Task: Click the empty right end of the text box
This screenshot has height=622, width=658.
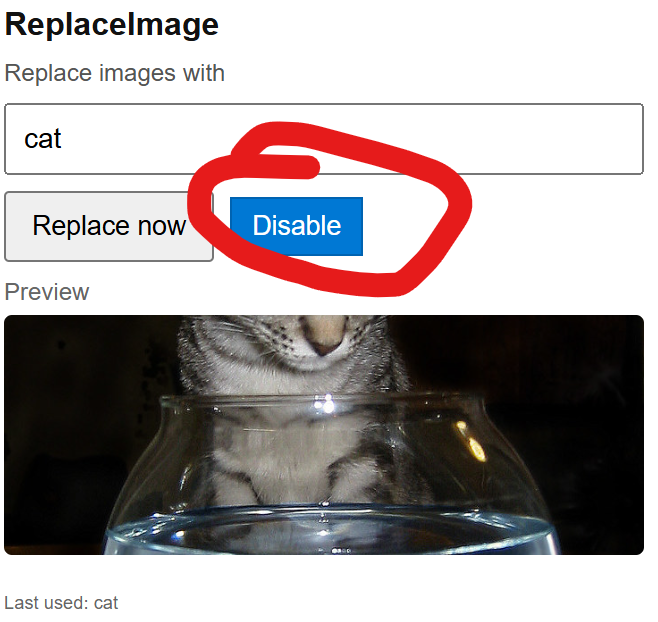Action: pos(546,139)
